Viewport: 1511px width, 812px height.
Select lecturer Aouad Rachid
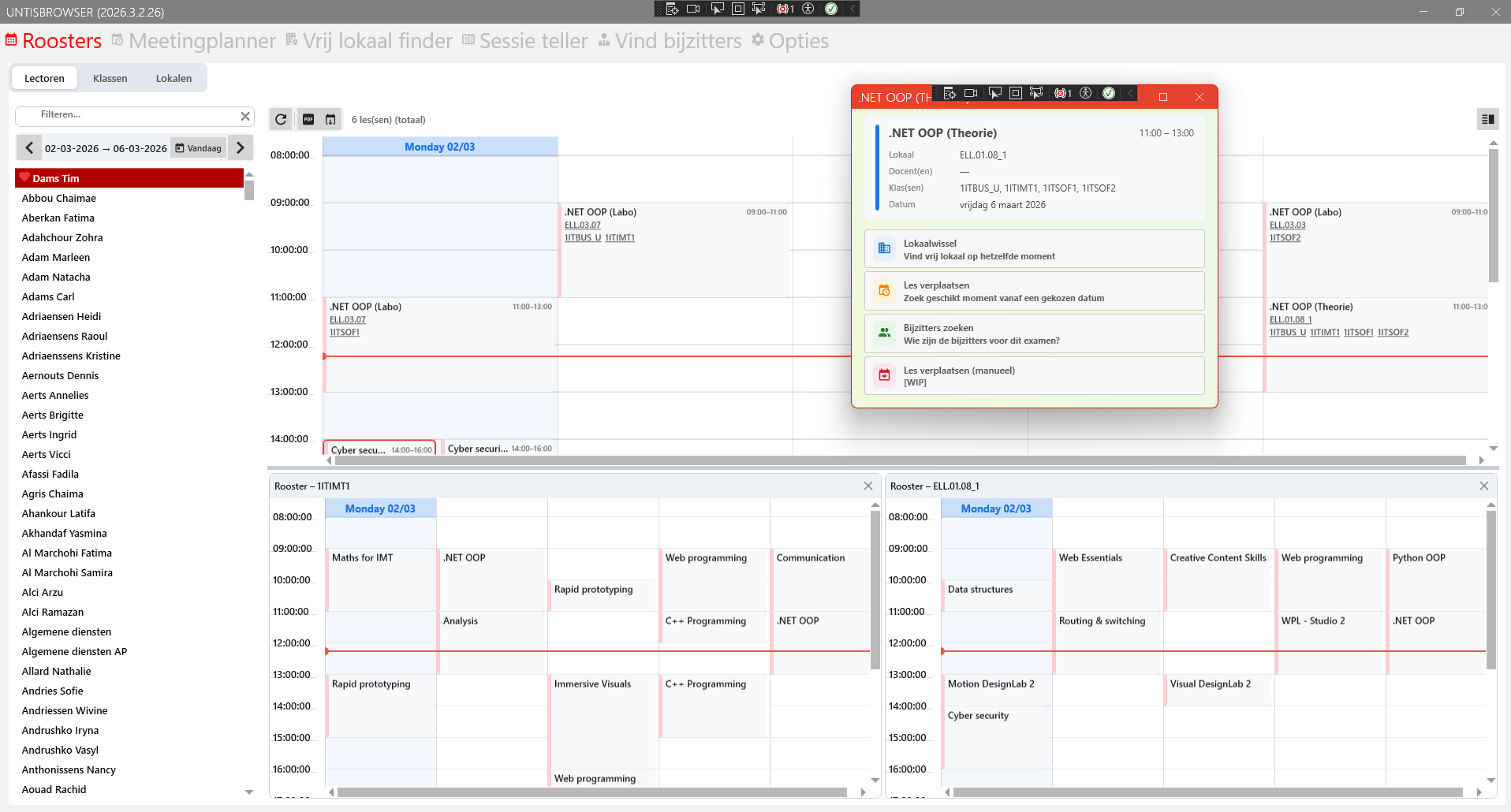tap(129, 789)
